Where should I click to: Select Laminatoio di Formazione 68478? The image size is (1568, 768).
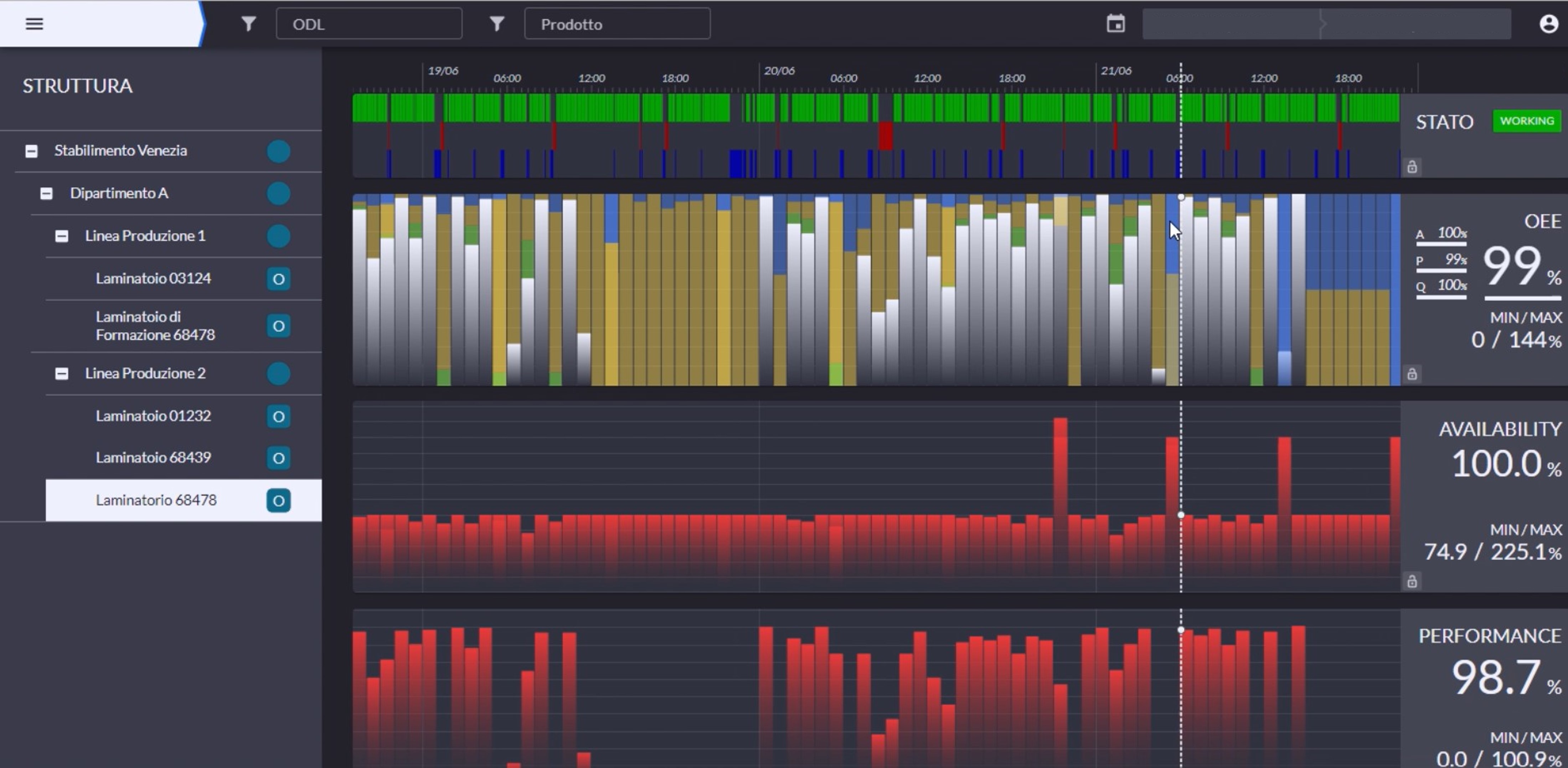pyautogui.click(x=155, y=326)
